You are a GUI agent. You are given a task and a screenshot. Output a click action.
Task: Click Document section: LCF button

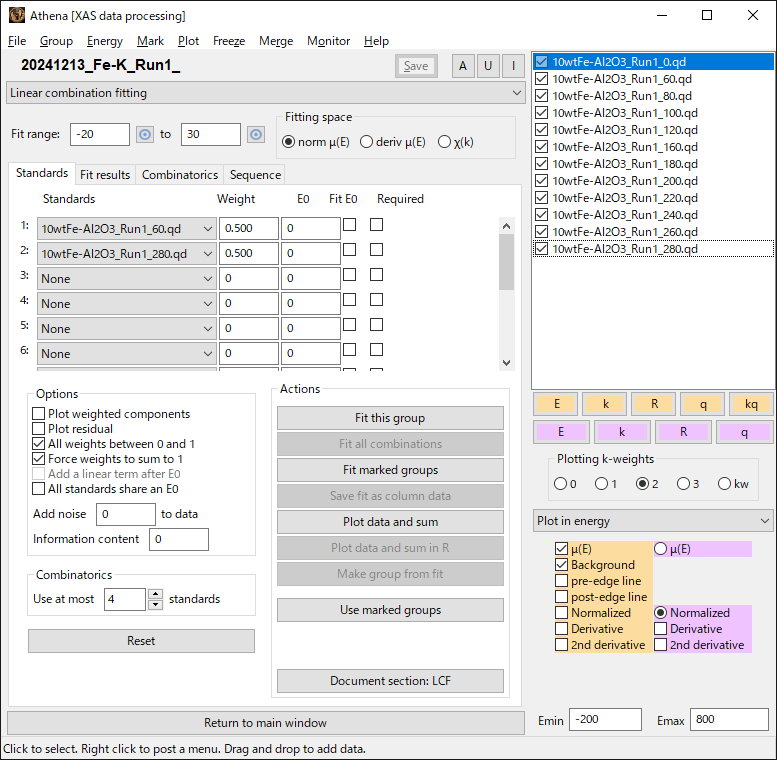(390, 681)
